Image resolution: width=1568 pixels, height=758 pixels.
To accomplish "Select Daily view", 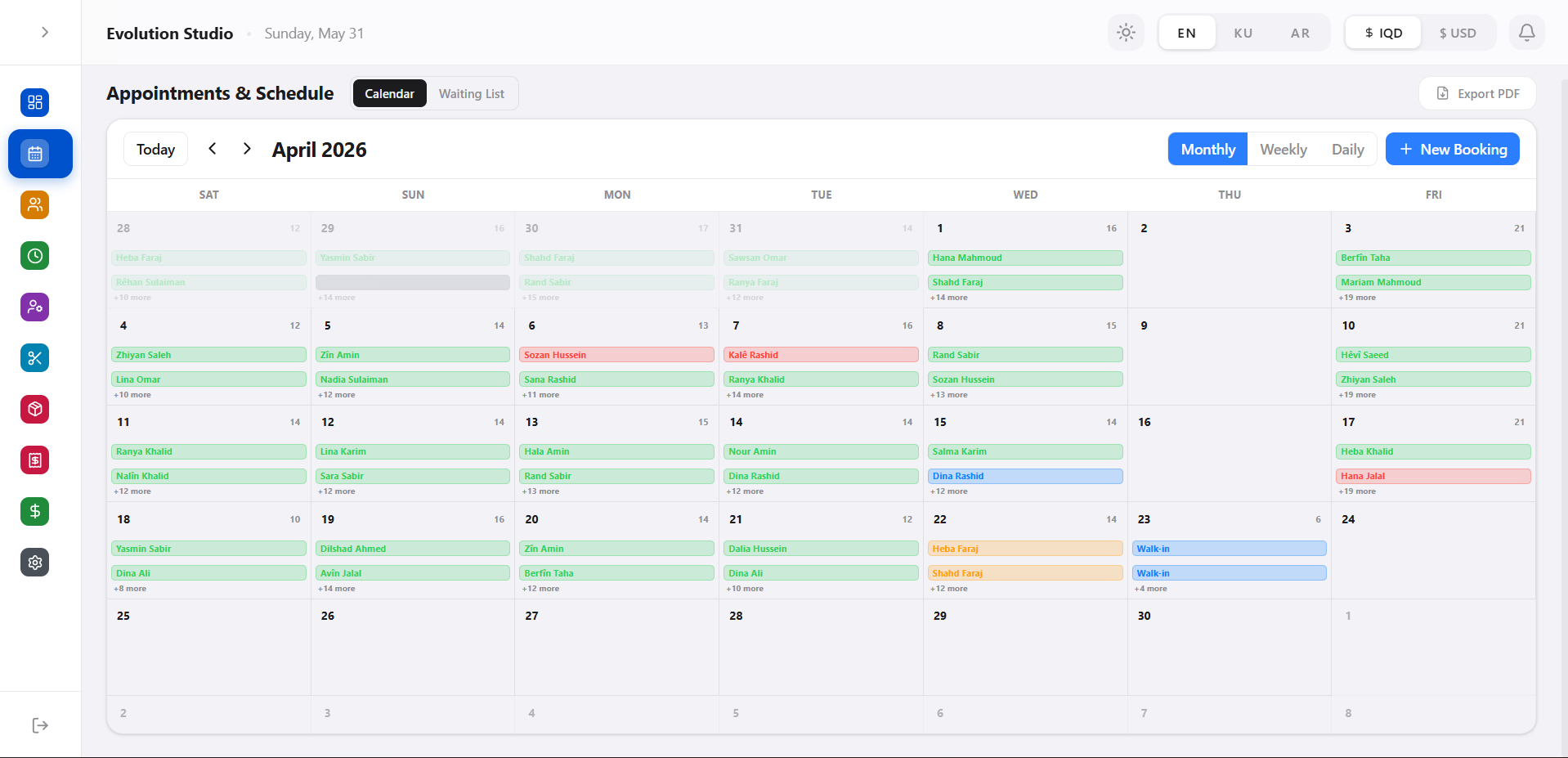I will (x=1347, y=149).
